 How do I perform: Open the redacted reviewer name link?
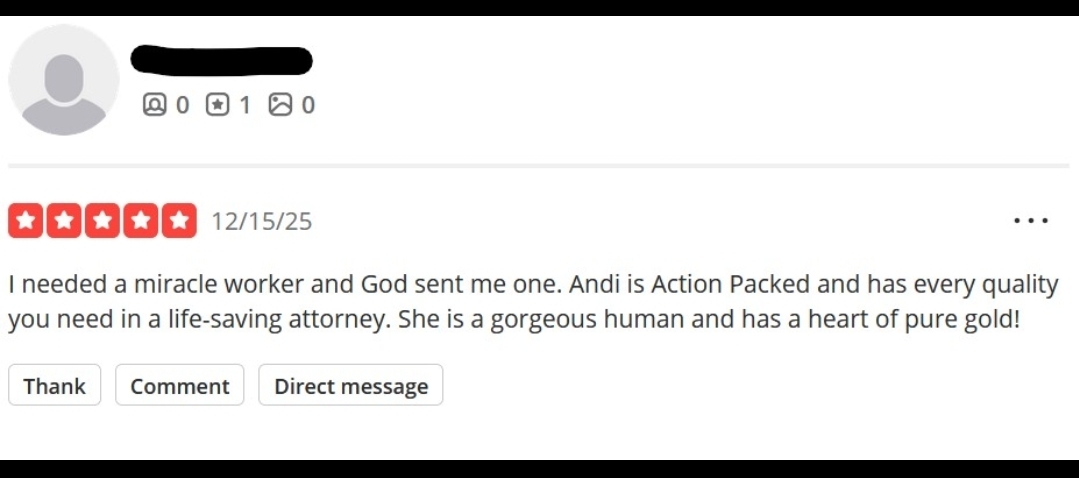pos(222,60)
